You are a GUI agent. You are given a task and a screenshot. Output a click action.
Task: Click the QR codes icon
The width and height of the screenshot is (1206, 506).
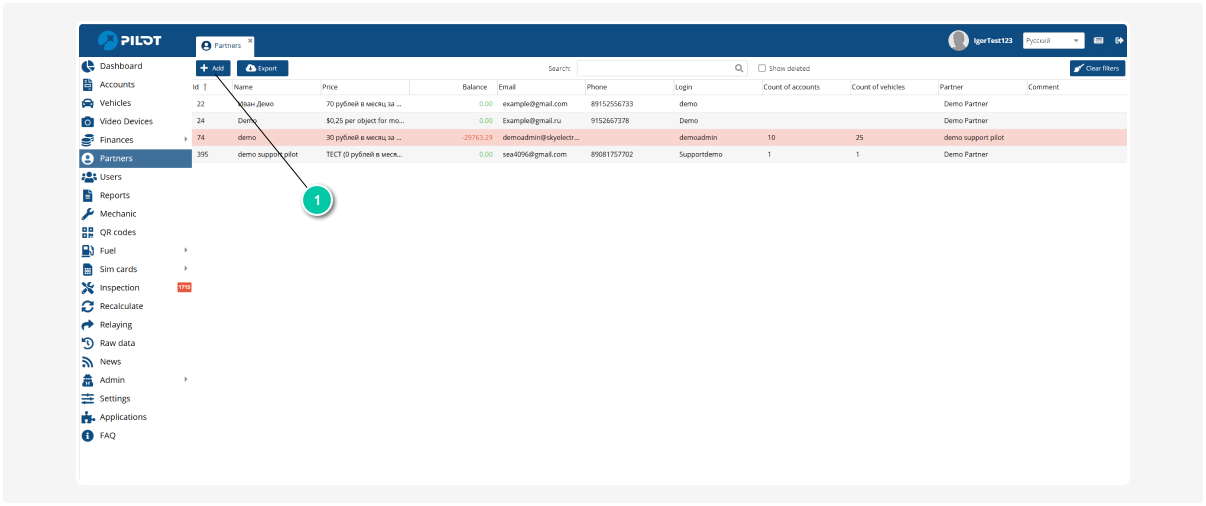[x=88, y=232]
